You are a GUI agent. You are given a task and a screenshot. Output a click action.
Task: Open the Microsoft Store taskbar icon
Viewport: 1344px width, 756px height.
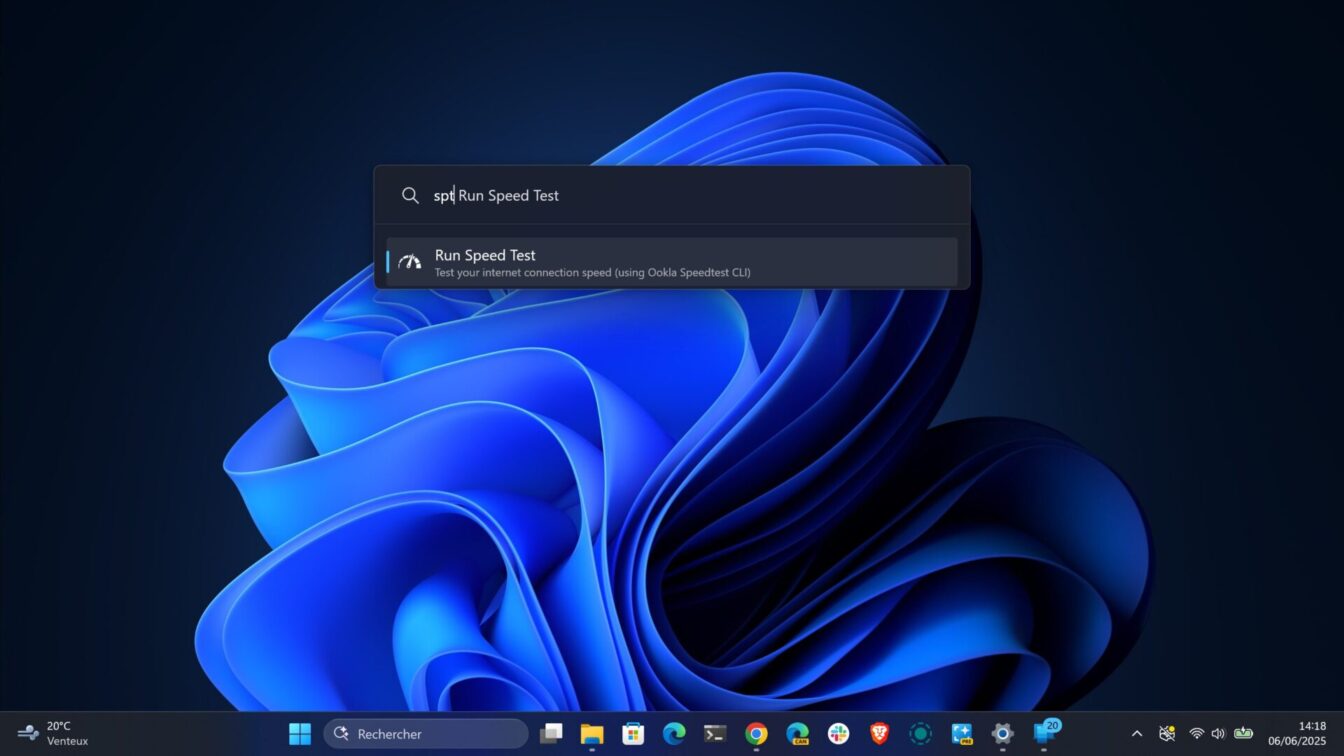point(633,734)
